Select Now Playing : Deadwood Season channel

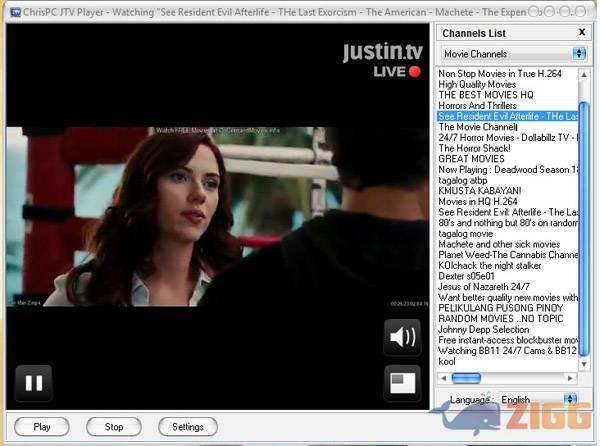coord(507,170)
